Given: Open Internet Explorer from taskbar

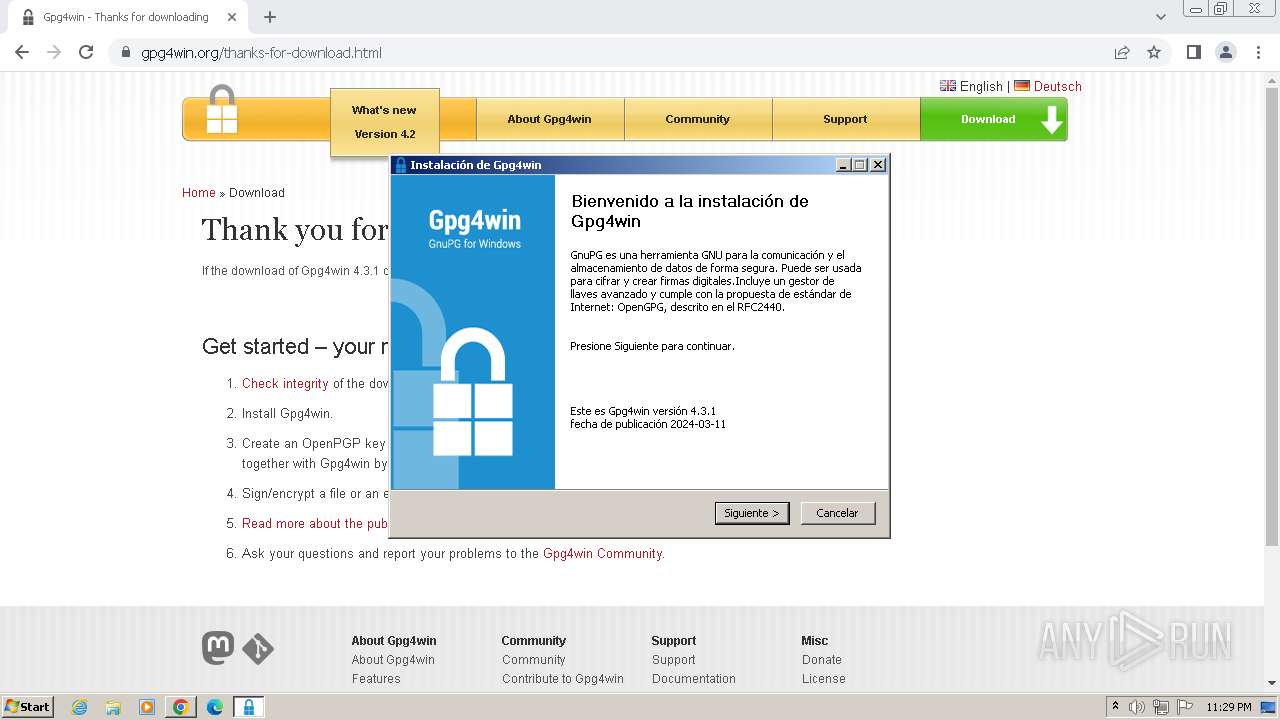Looking at the screenshot, I should 79,707.
